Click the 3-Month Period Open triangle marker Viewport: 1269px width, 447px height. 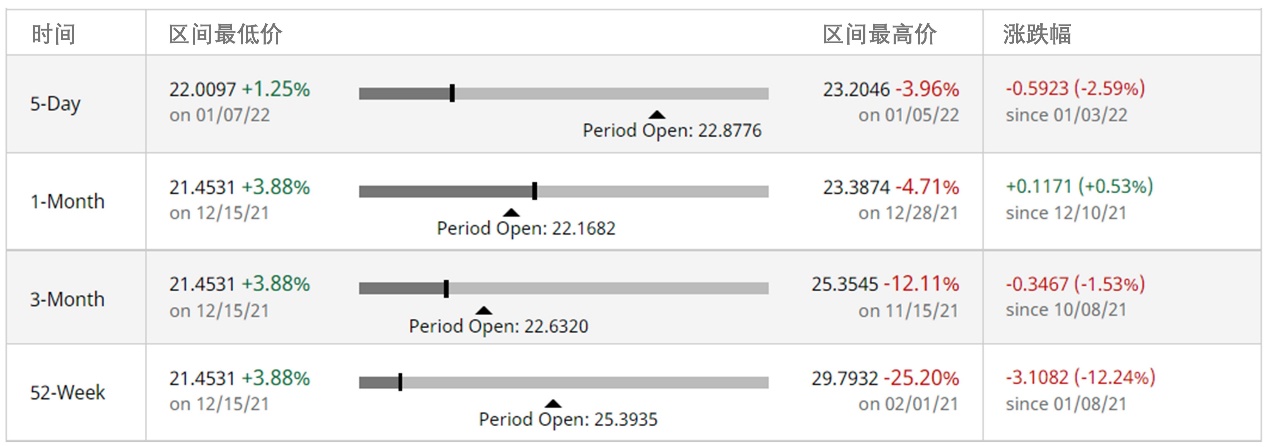[483, 310]
